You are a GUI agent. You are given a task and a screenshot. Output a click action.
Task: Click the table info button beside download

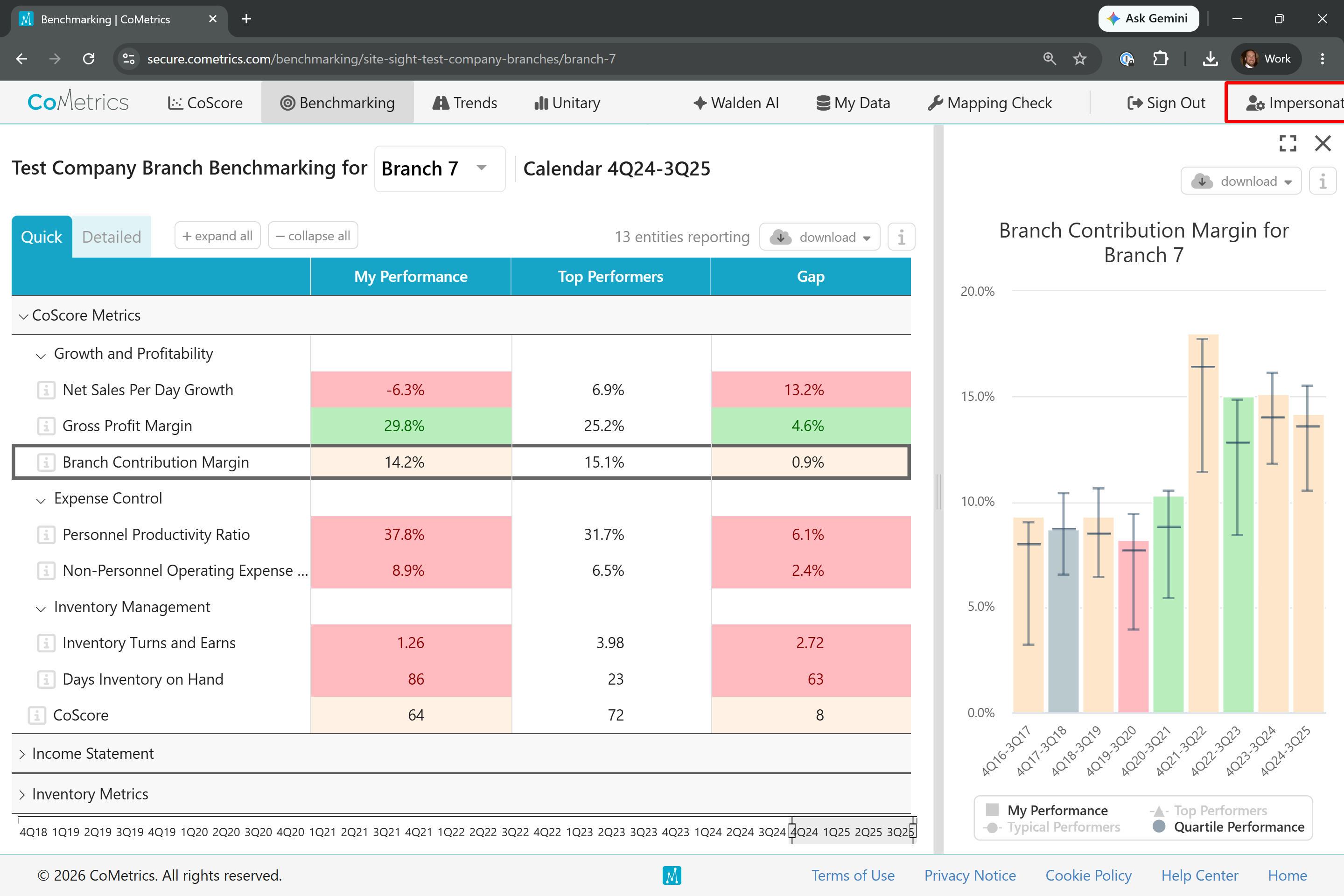[x=901, y=237]
